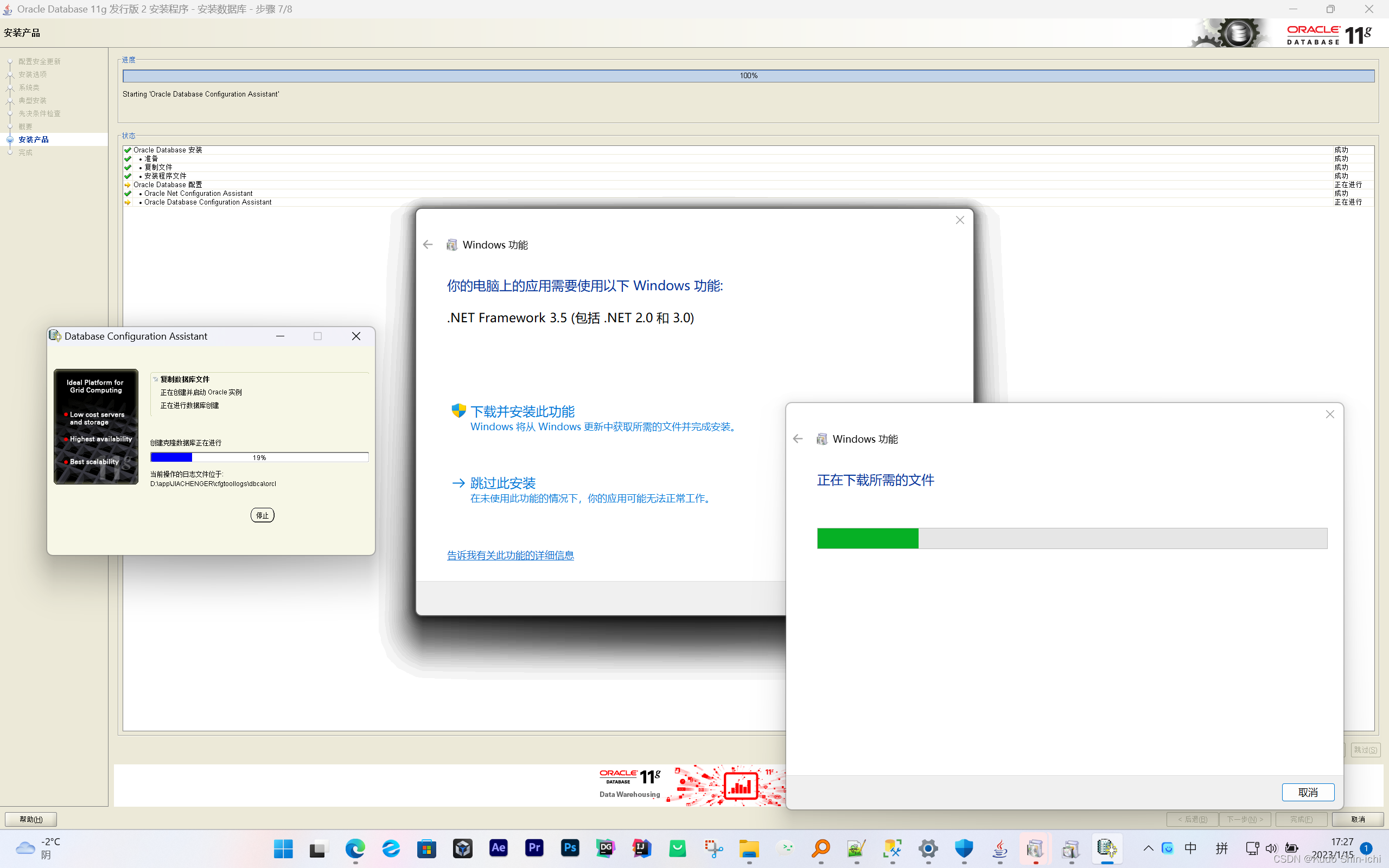
Task: Open the Windows Start menu
Action: coord(283,848)
